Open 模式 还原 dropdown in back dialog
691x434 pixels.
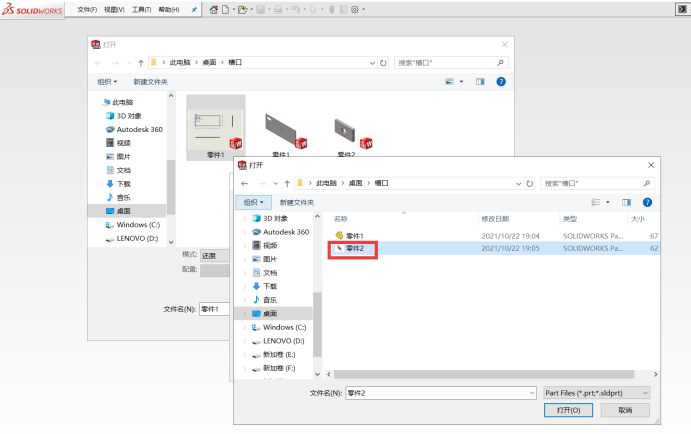(x=215, y=256)
